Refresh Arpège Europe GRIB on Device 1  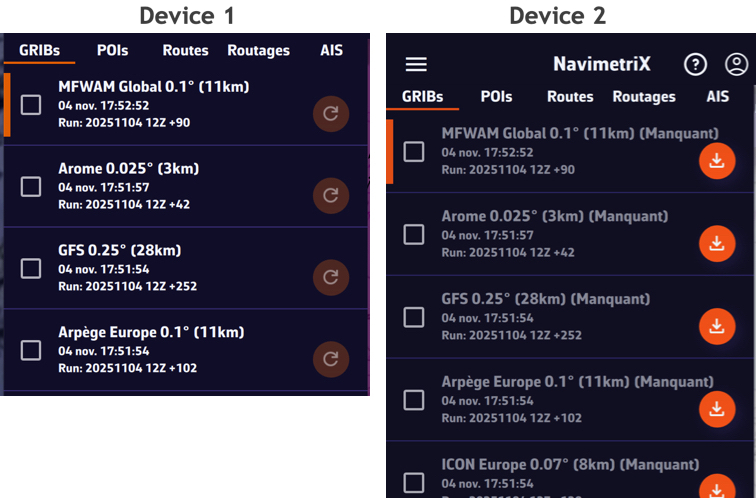pos(330,358)
